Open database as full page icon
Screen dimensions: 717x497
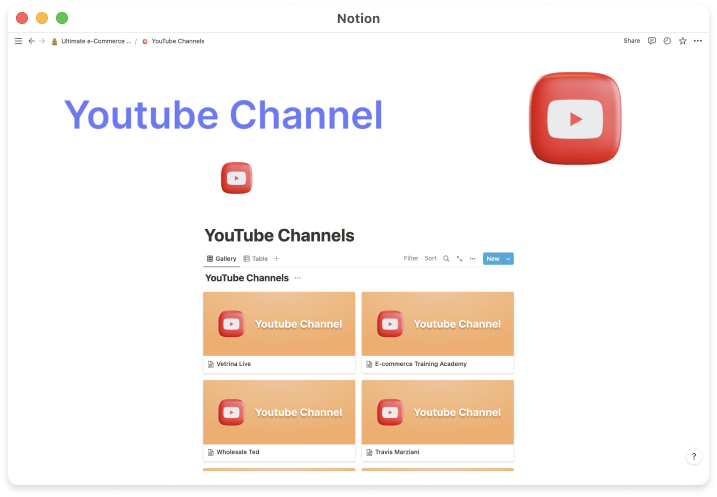pyautogui.click(x=459, y=259)
